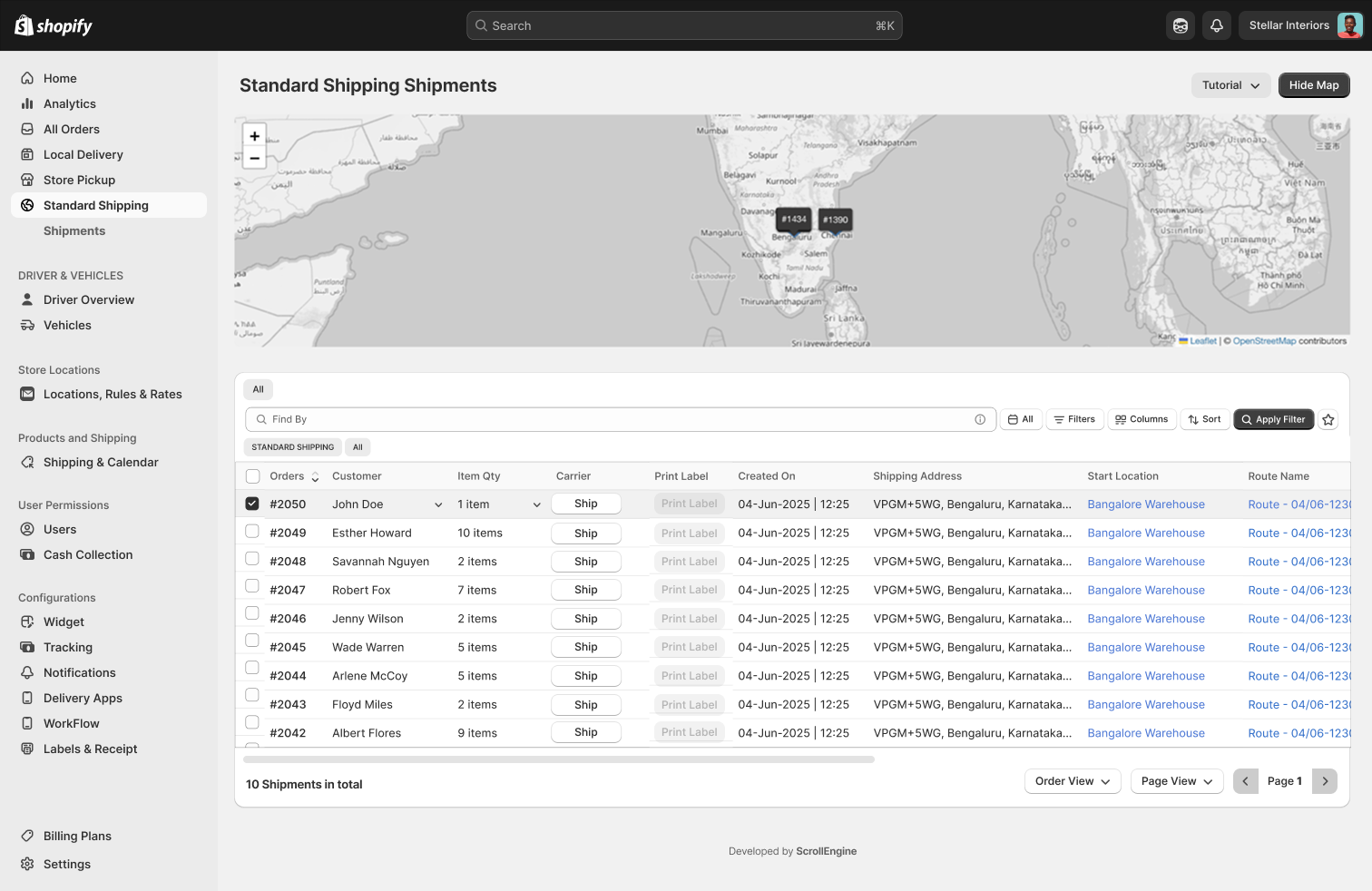Uncheck the order #2050 checkbox
Screen dimensions: 1372x891
pyautogui.click(x=252, y=504)
